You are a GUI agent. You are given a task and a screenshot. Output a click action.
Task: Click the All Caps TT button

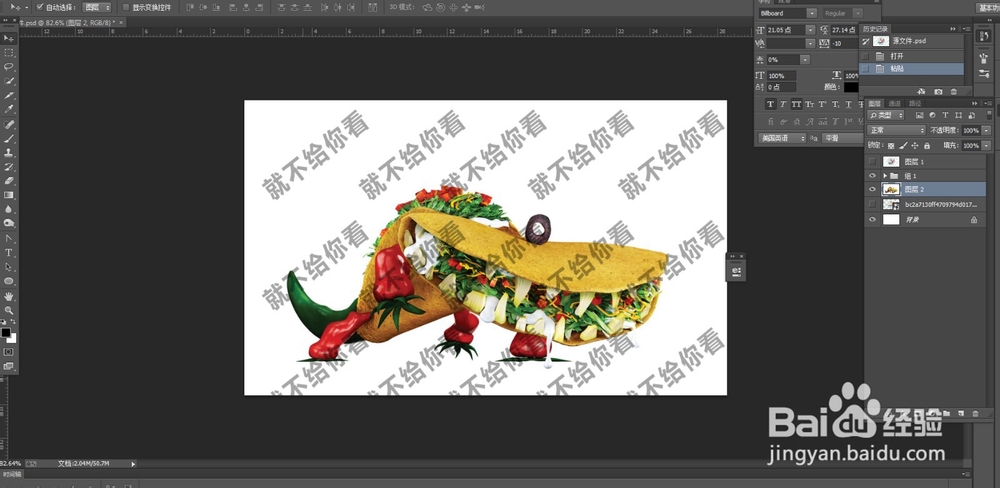tap(797, 105)
